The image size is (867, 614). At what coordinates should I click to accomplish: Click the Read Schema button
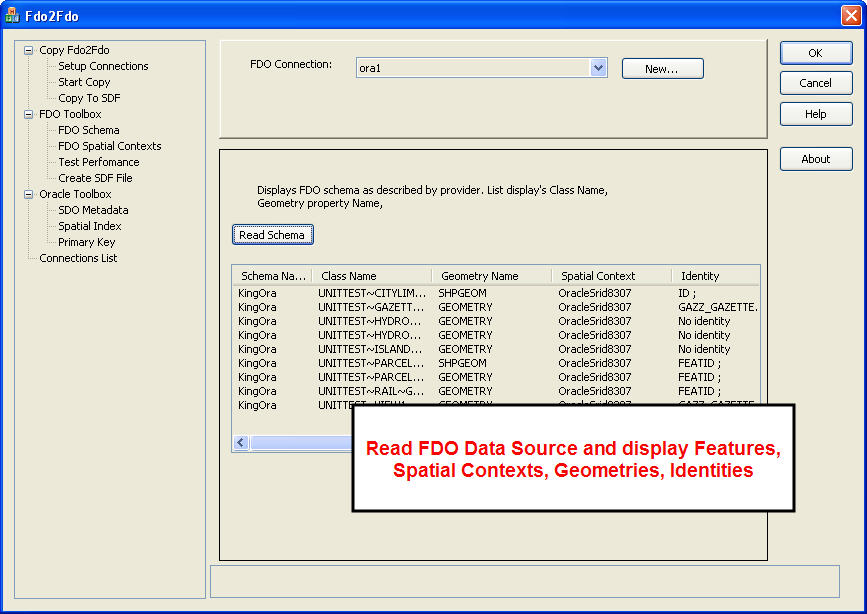(273, 235)
